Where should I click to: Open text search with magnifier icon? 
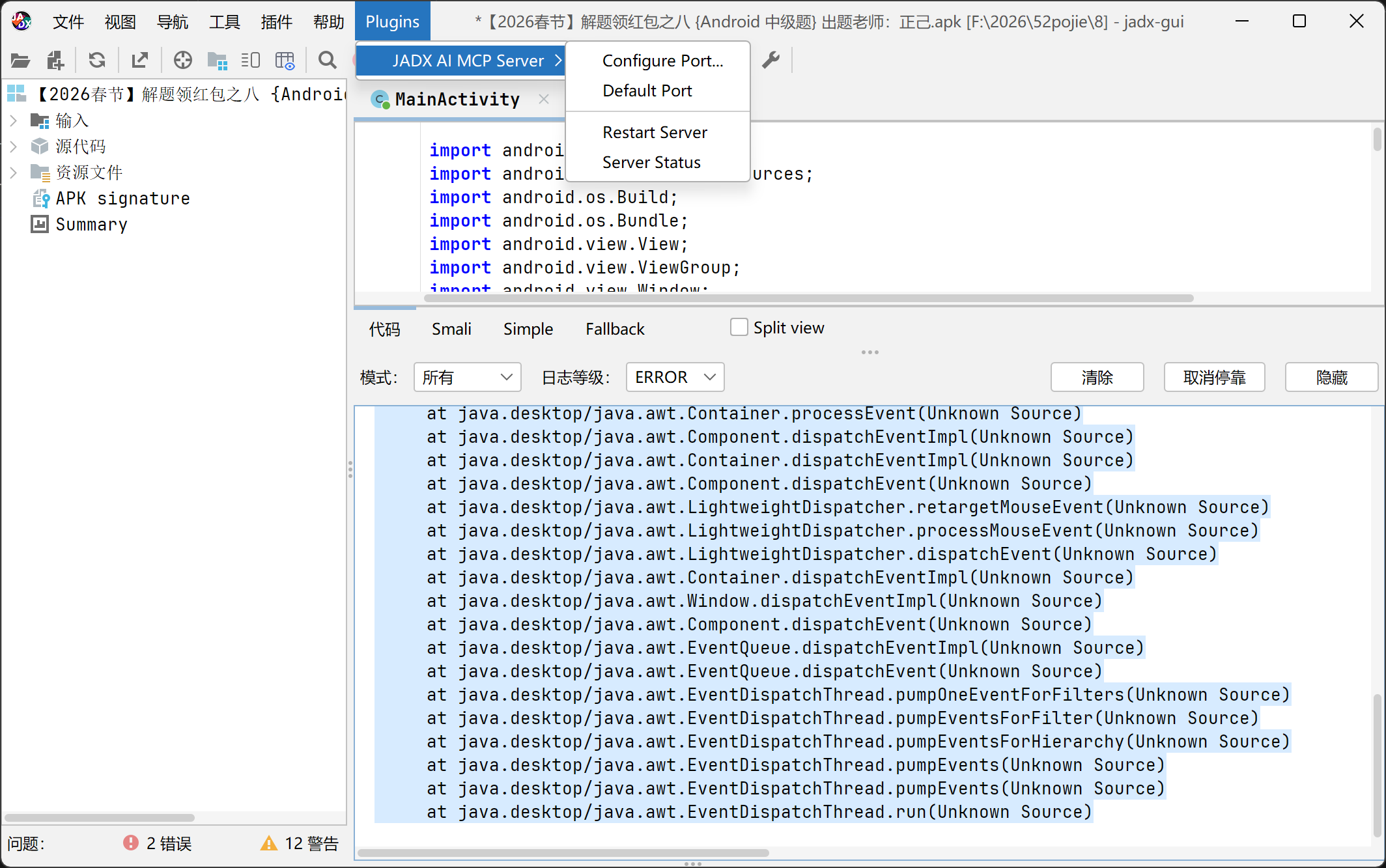click(327, 61)
